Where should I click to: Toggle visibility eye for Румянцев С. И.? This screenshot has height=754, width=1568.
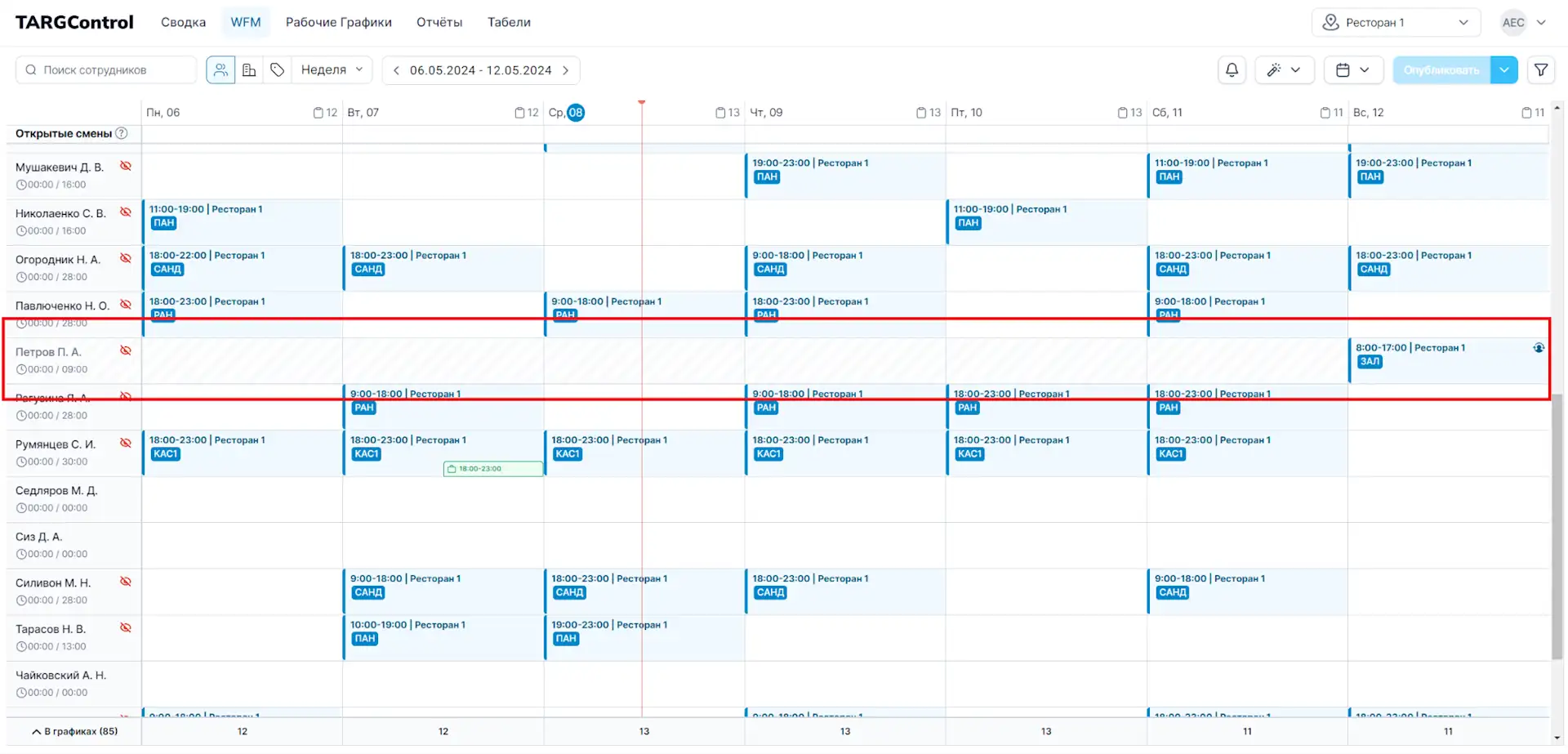tap(126, 443)
